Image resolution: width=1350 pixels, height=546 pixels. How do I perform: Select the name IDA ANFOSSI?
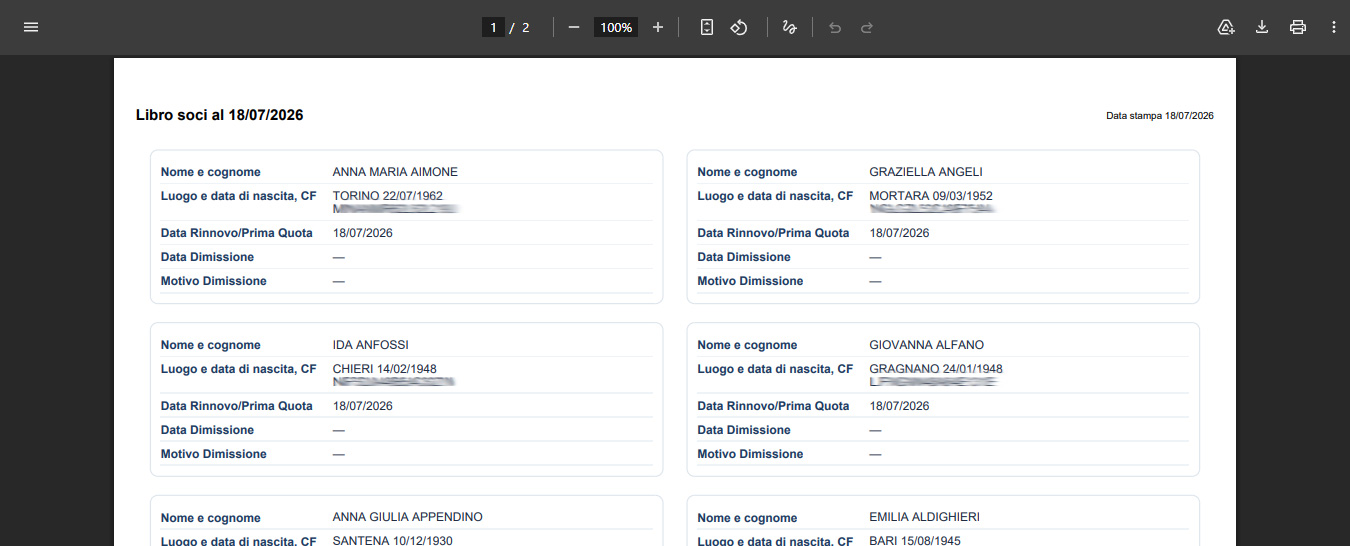click(371, 345)
